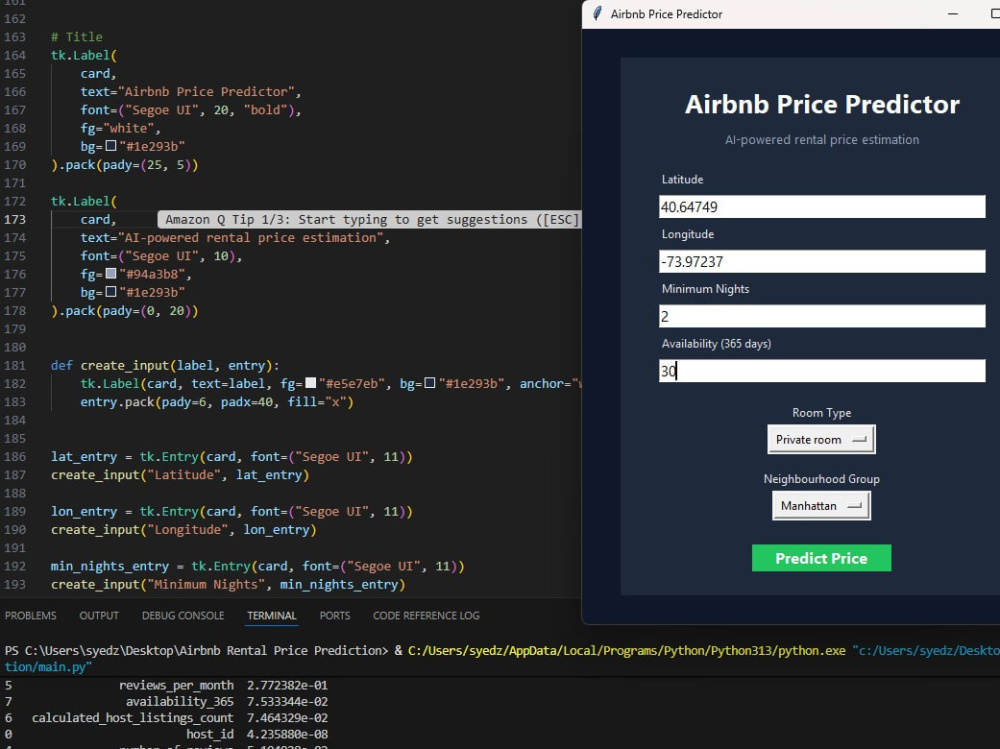
Task: Click the bg color swatch on line 182
Action: (x=430, y=383)
